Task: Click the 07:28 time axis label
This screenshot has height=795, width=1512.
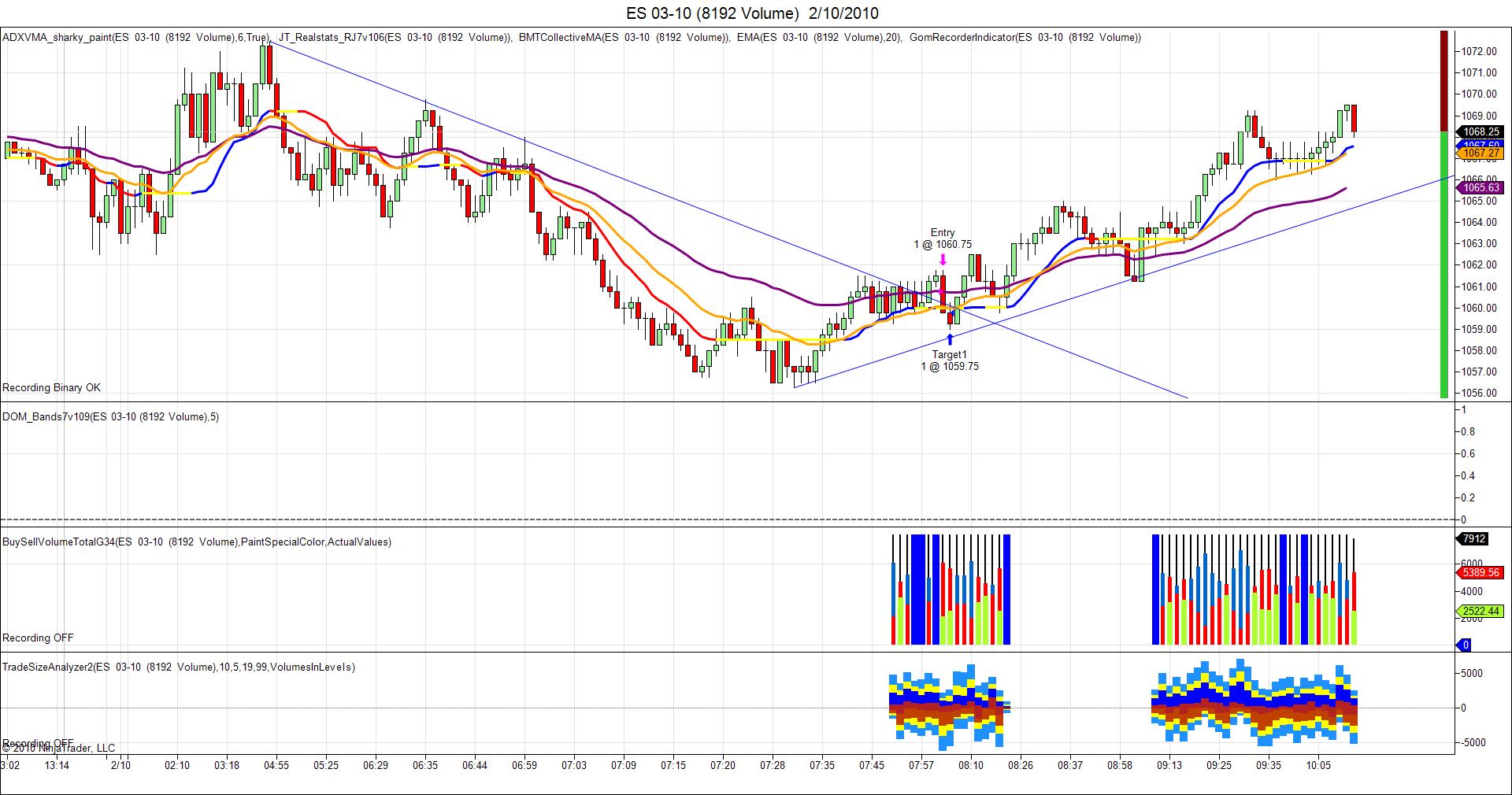Action: pyautogui.click(x=773, y=765)
